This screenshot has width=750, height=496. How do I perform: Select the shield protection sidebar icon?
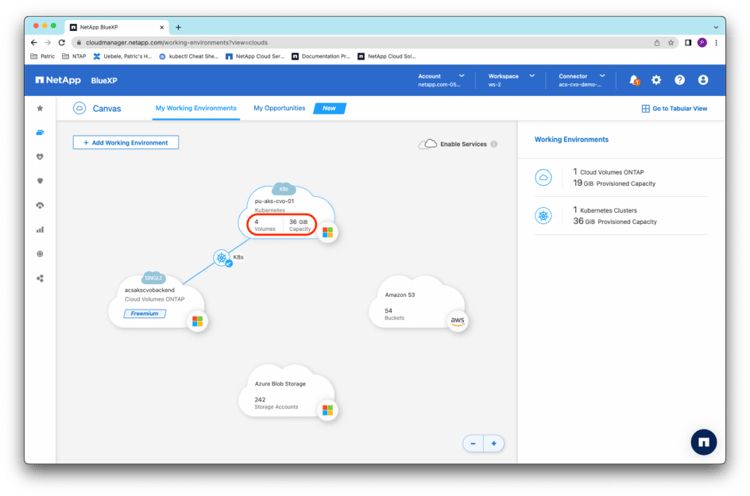tap(40, 181)
